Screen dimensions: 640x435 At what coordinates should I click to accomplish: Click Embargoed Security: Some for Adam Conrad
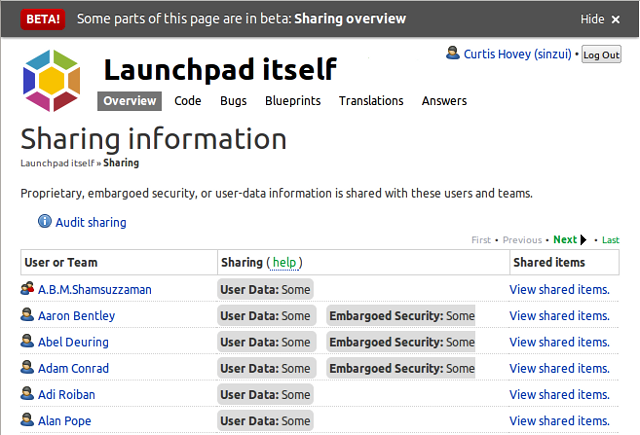click(x=401, y=368)
